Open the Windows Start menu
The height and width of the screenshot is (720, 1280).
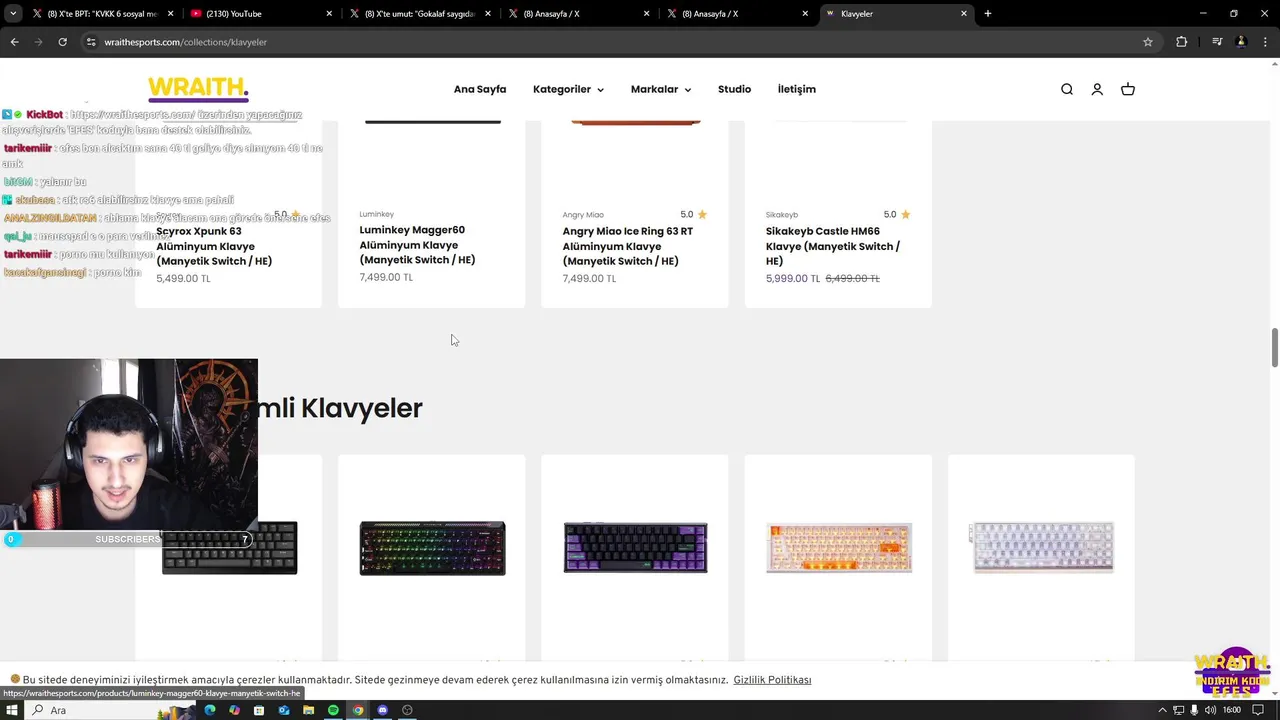coord(13,710)
